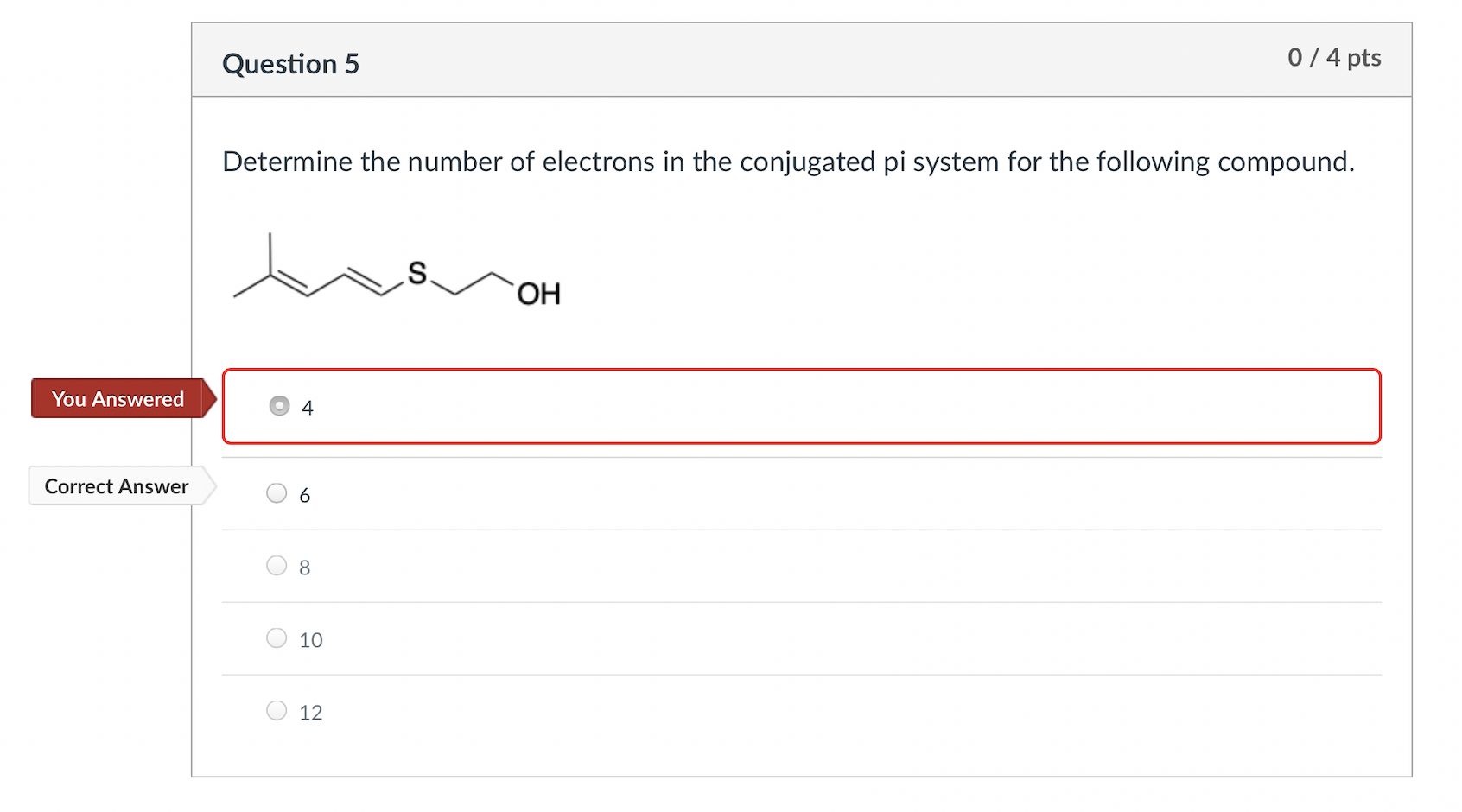Click the 0 / 4 pts score display
The image size is (1462, 812).
point(1334,58)
